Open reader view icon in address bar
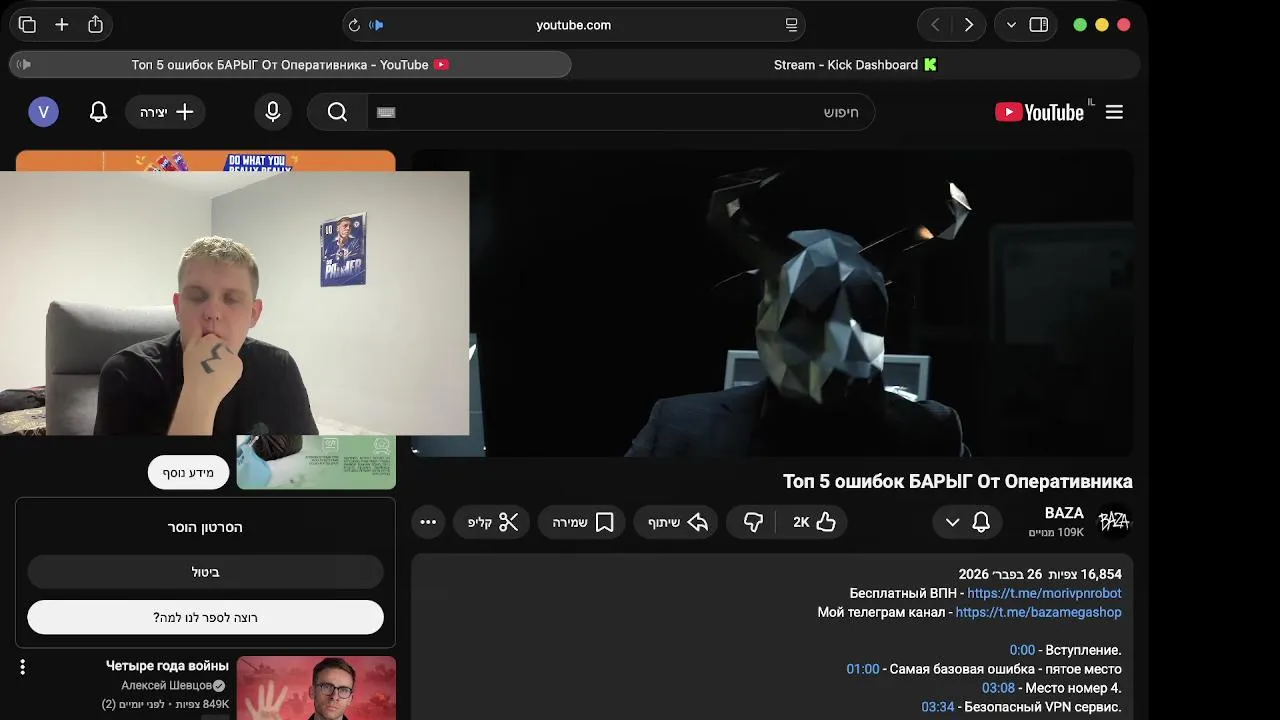The image size is (1280, 720). [x=792, y=25]
